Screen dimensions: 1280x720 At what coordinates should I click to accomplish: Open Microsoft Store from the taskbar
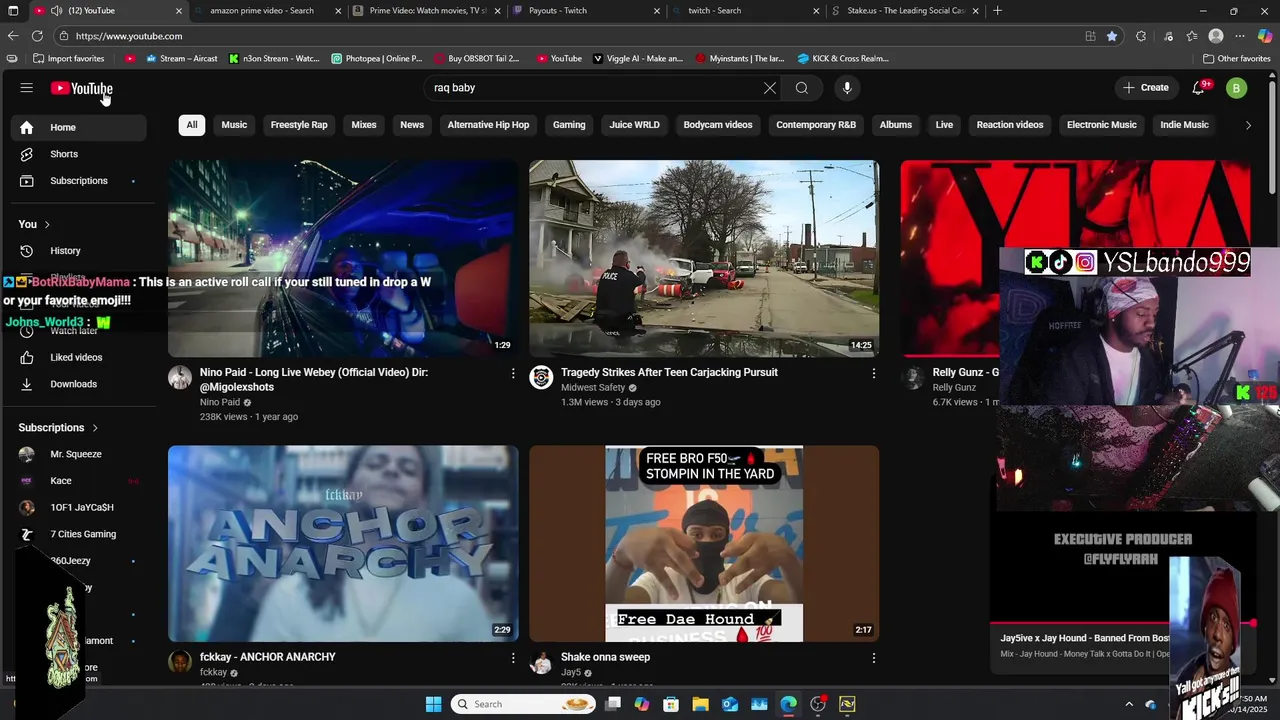coord(671,704)
